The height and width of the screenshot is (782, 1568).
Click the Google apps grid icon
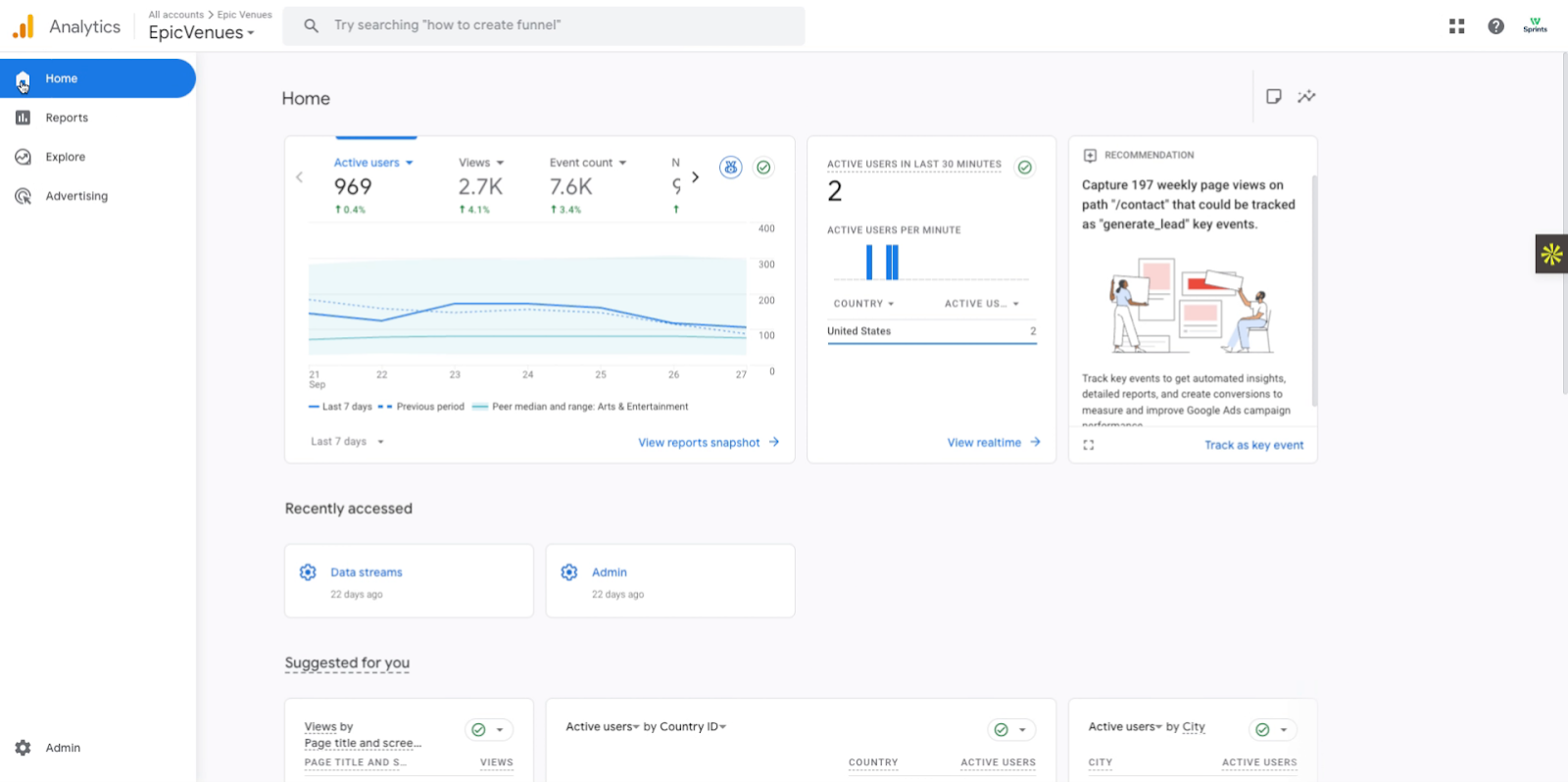click(x=1456, y=26)
